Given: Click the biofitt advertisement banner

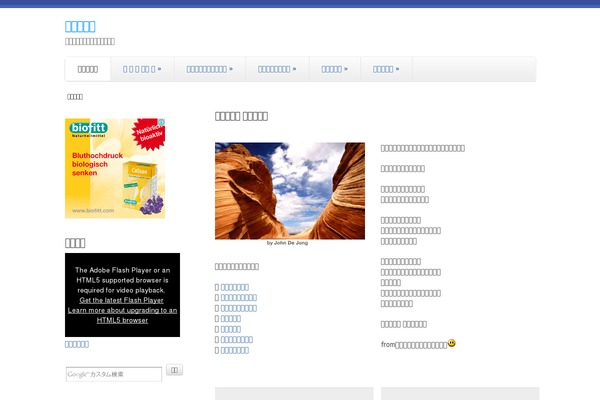Looking at the screenshot, I should (115, 168).
